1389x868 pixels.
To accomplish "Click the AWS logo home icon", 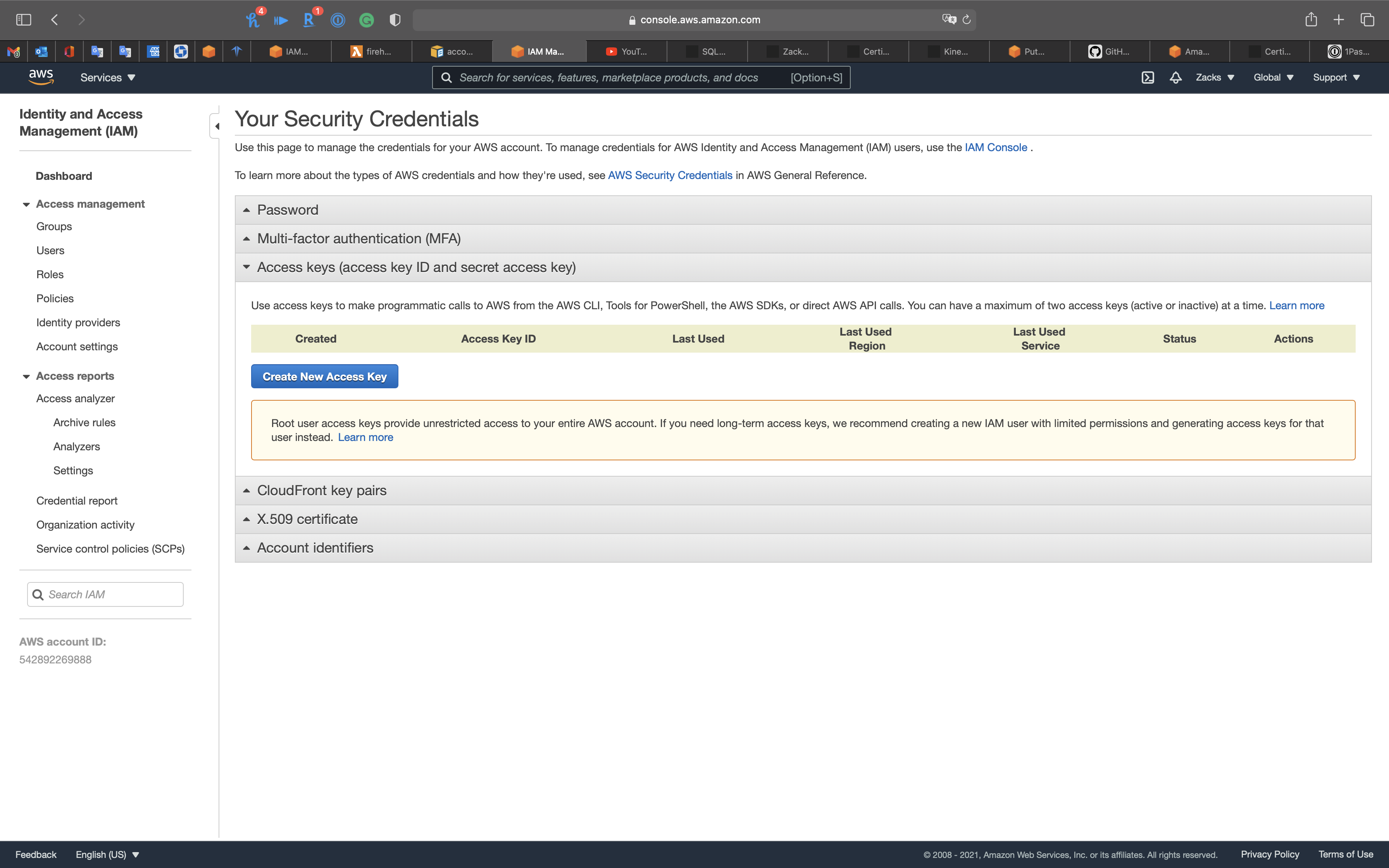I will point(41,77).
